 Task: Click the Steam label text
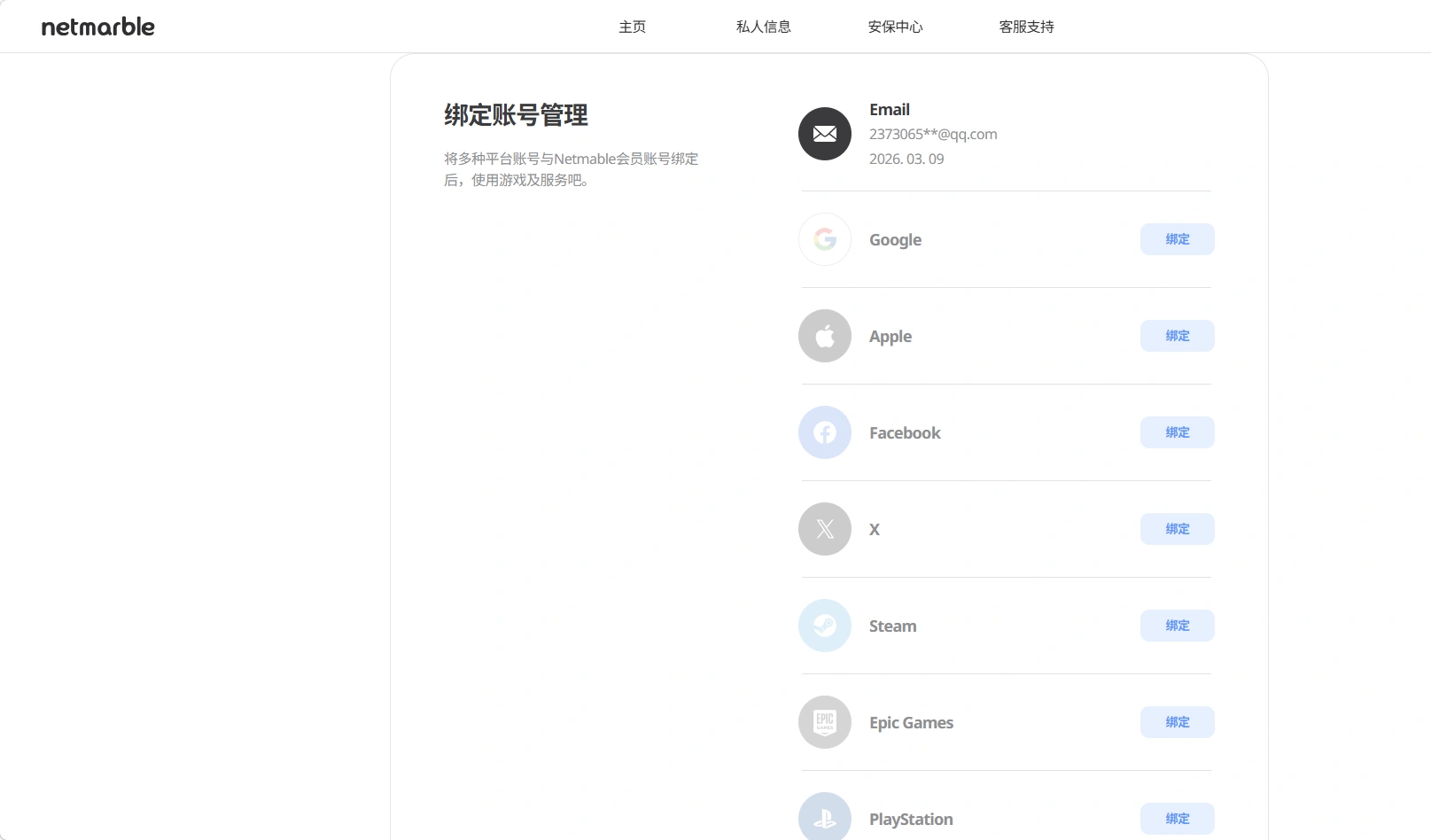click(x=892, y=626)
